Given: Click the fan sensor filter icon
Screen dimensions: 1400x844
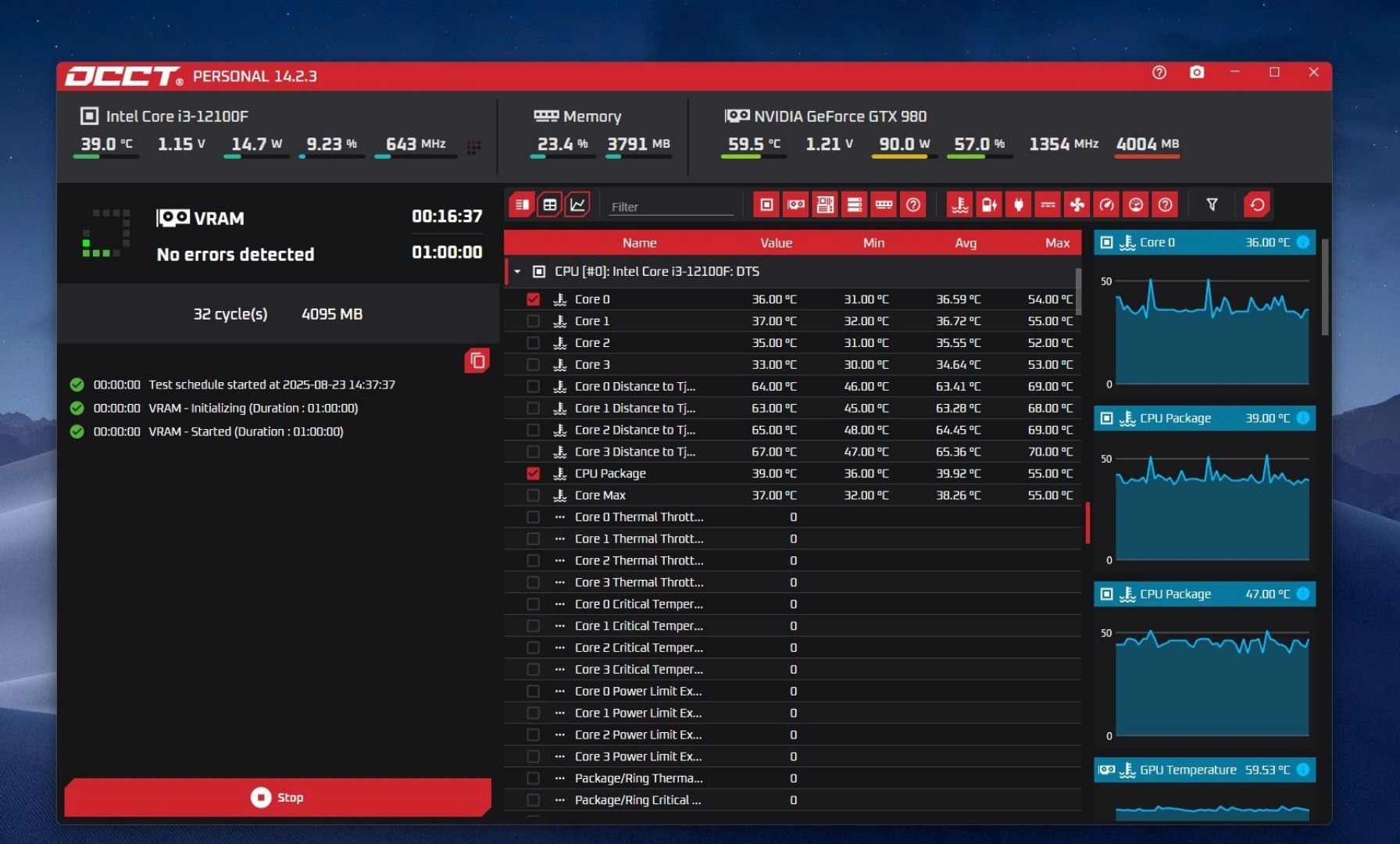Looking at the screenshot, I should coord(1077,205).
